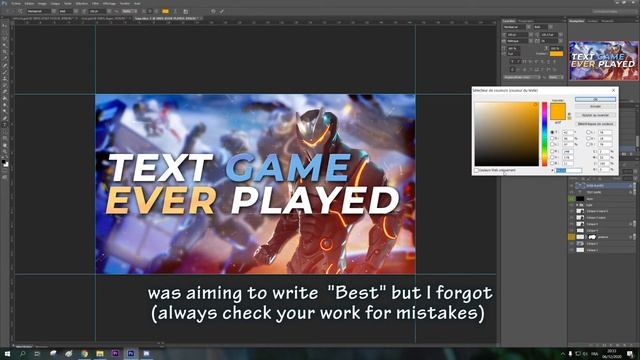
Task: Select the Crop tool
Action: click(x=4, y=52)
